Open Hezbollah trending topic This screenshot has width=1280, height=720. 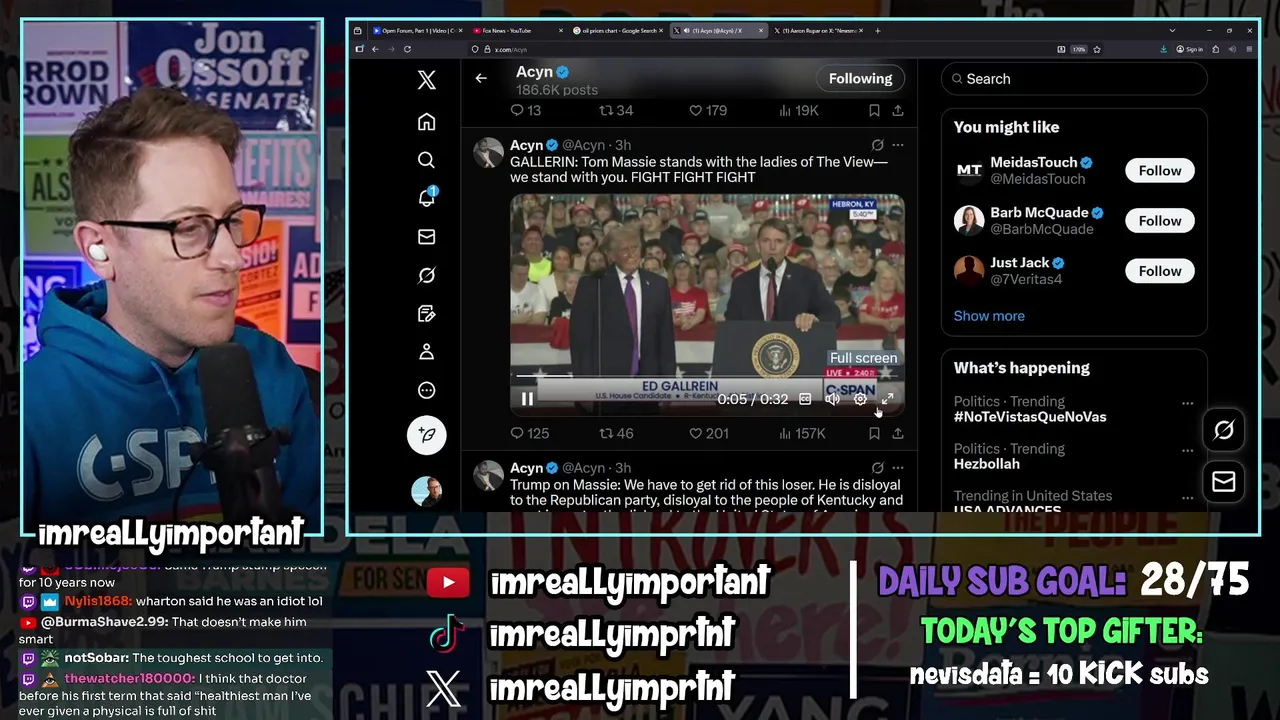987,464
